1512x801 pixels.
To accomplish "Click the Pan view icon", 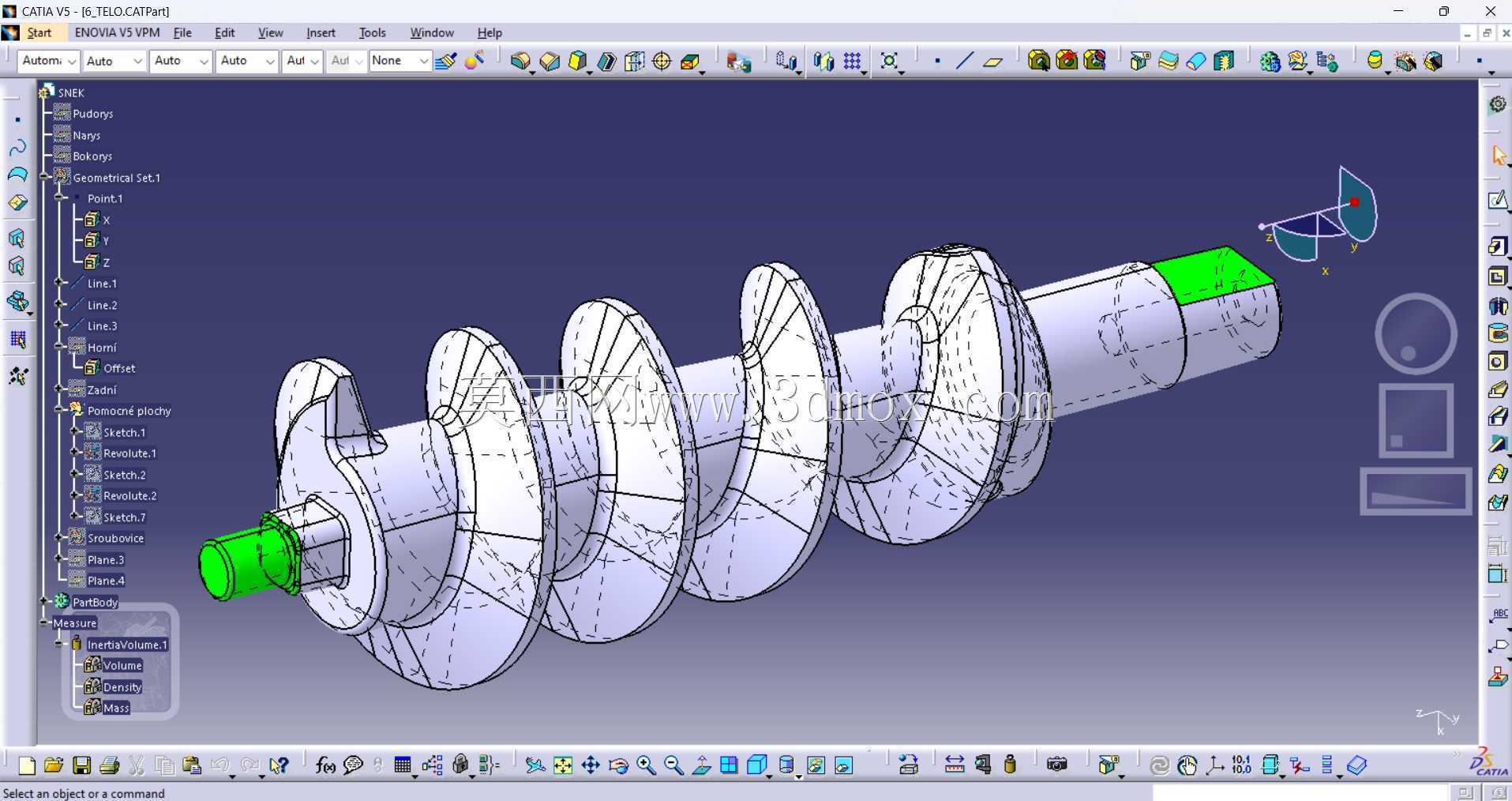I will click(590, 765).
